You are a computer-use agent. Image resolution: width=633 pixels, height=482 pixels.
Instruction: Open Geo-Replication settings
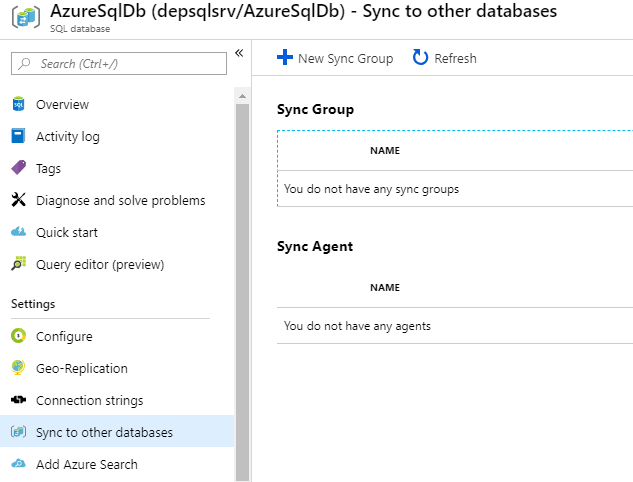[x=82, y=369]
